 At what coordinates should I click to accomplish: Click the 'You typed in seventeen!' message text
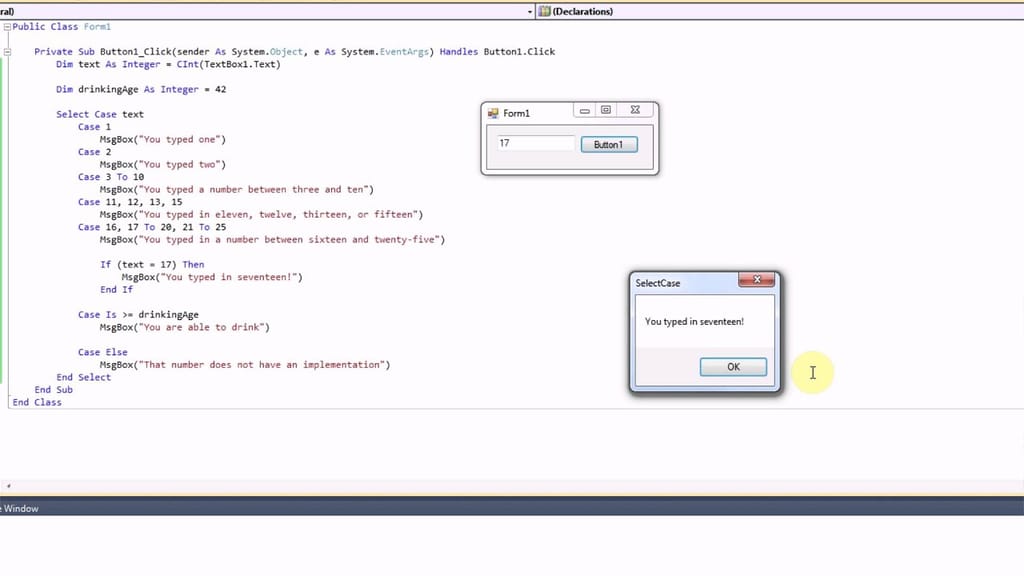coord(693,321)
